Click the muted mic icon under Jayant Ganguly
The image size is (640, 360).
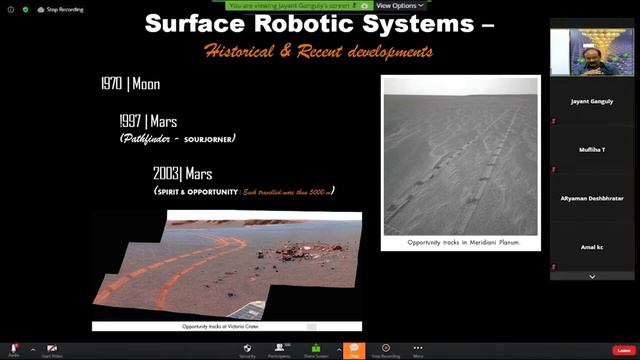(554, 121)
